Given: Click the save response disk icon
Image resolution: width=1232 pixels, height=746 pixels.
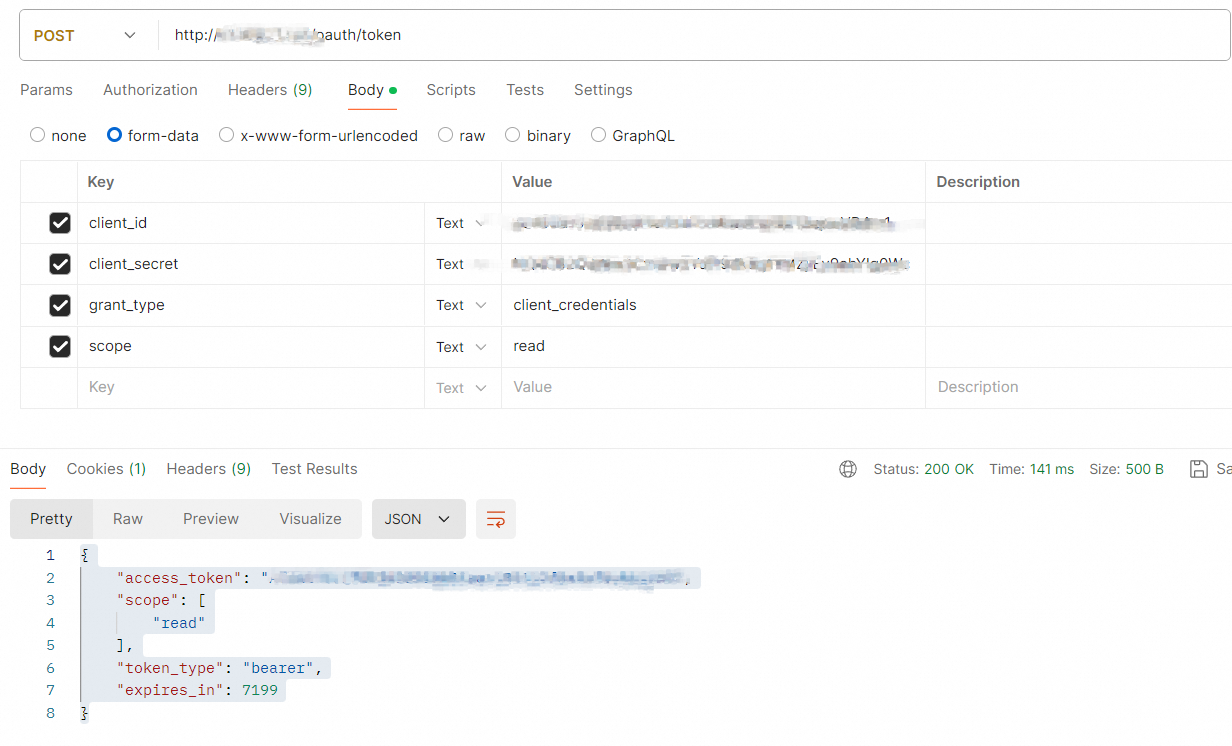Looking at the screenshot, I should [x=1198, y=469].
